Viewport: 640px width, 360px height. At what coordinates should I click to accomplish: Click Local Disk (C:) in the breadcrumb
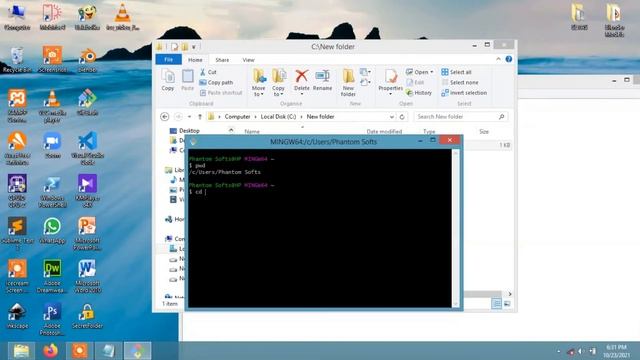(278, 117)
